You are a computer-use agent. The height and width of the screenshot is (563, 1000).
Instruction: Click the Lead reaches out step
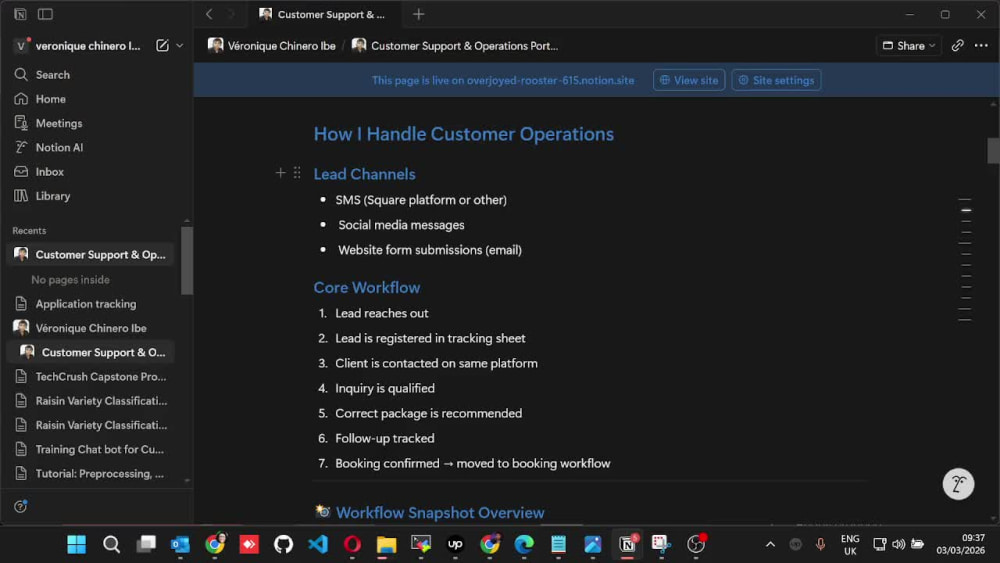tap(382, 313)
